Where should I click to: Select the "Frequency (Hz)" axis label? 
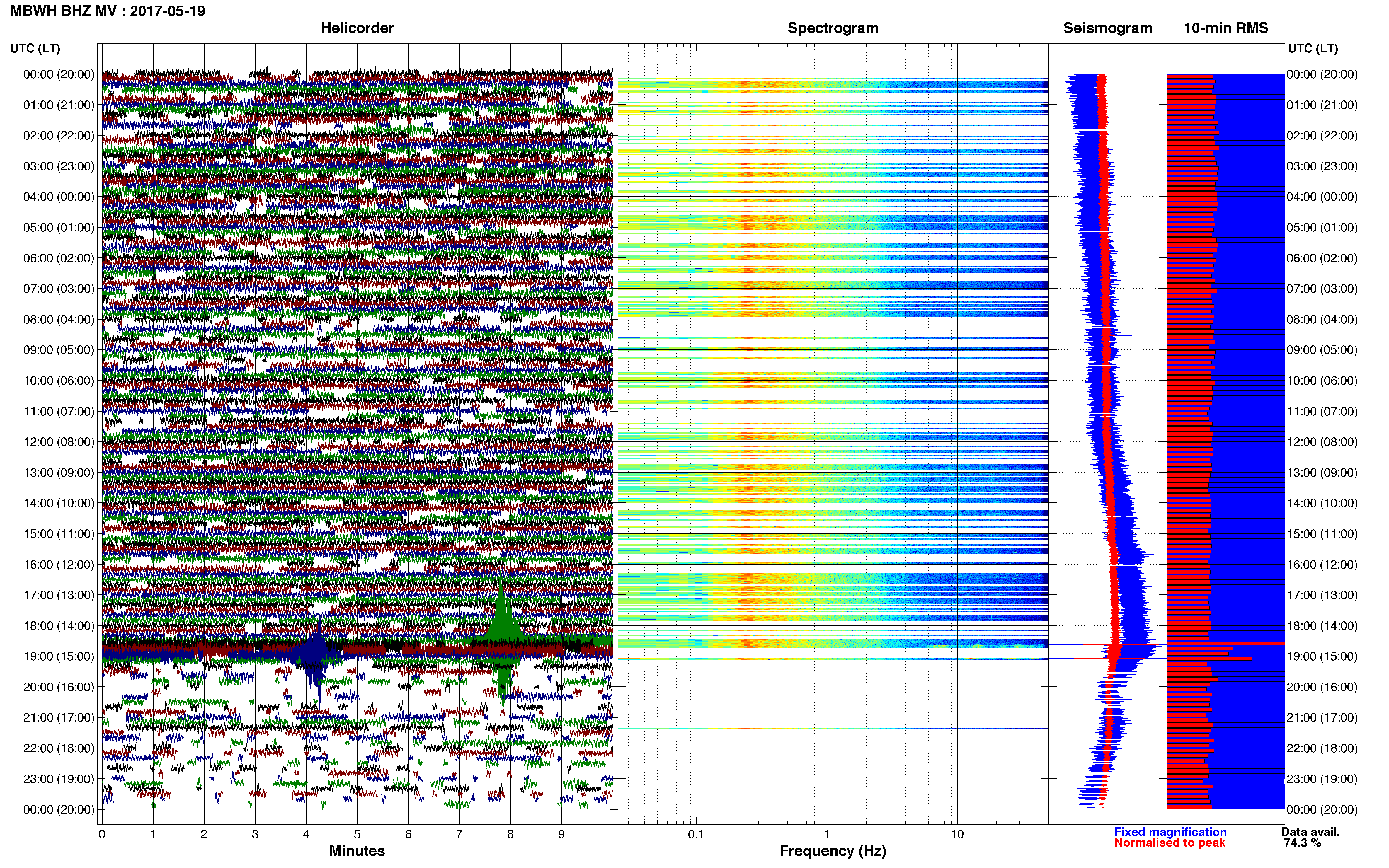[833, 851]
